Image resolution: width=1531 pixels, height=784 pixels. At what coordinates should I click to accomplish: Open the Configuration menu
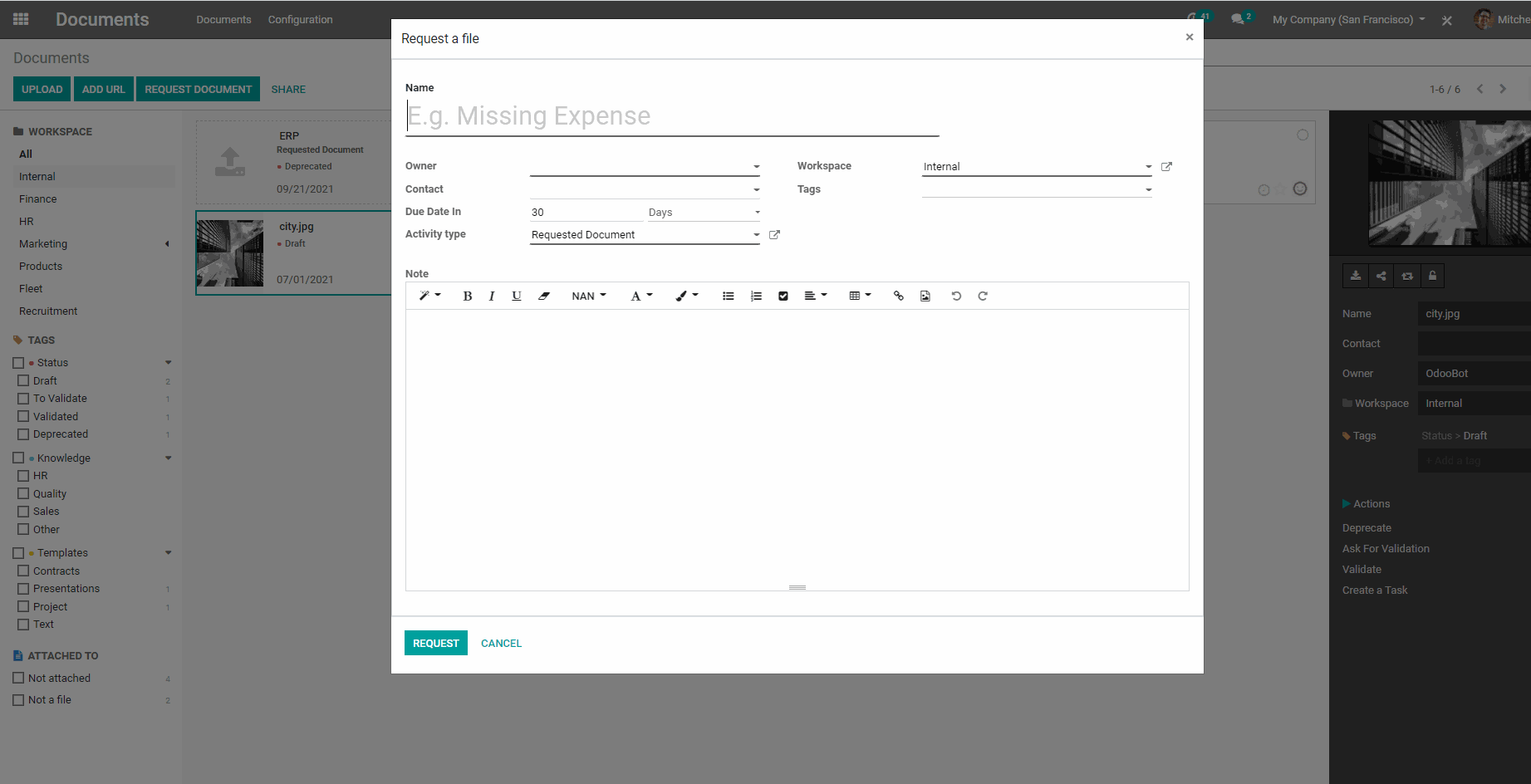point(300,19)
